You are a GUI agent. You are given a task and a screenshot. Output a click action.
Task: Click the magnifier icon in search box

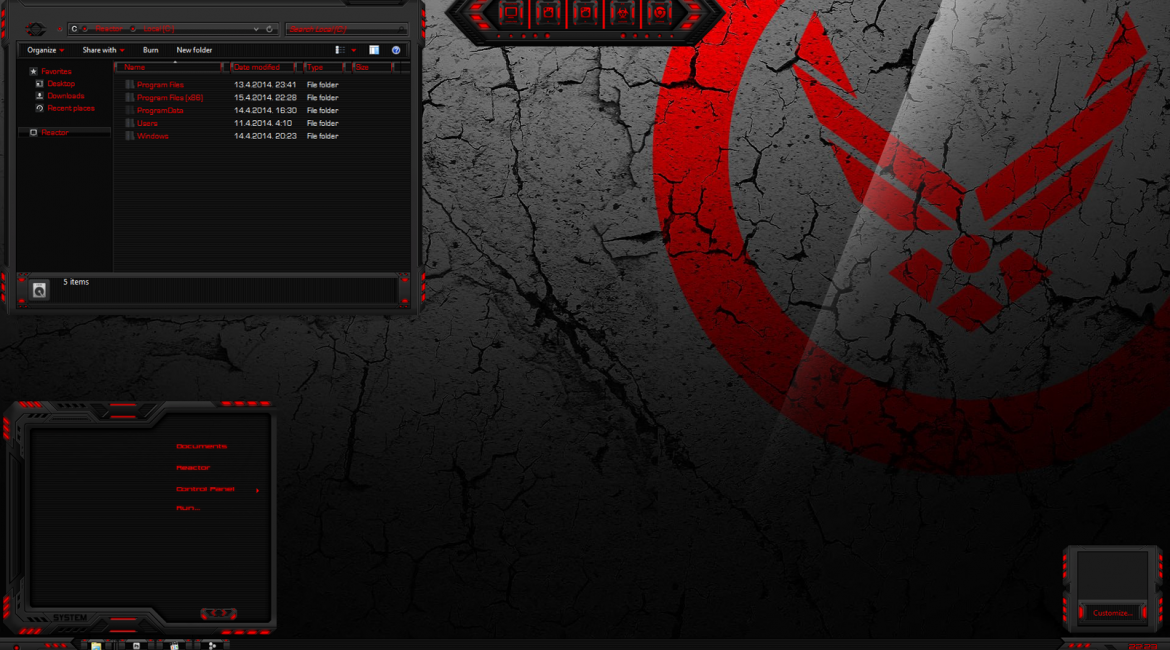pyautogui.click(x=401, y=29)
